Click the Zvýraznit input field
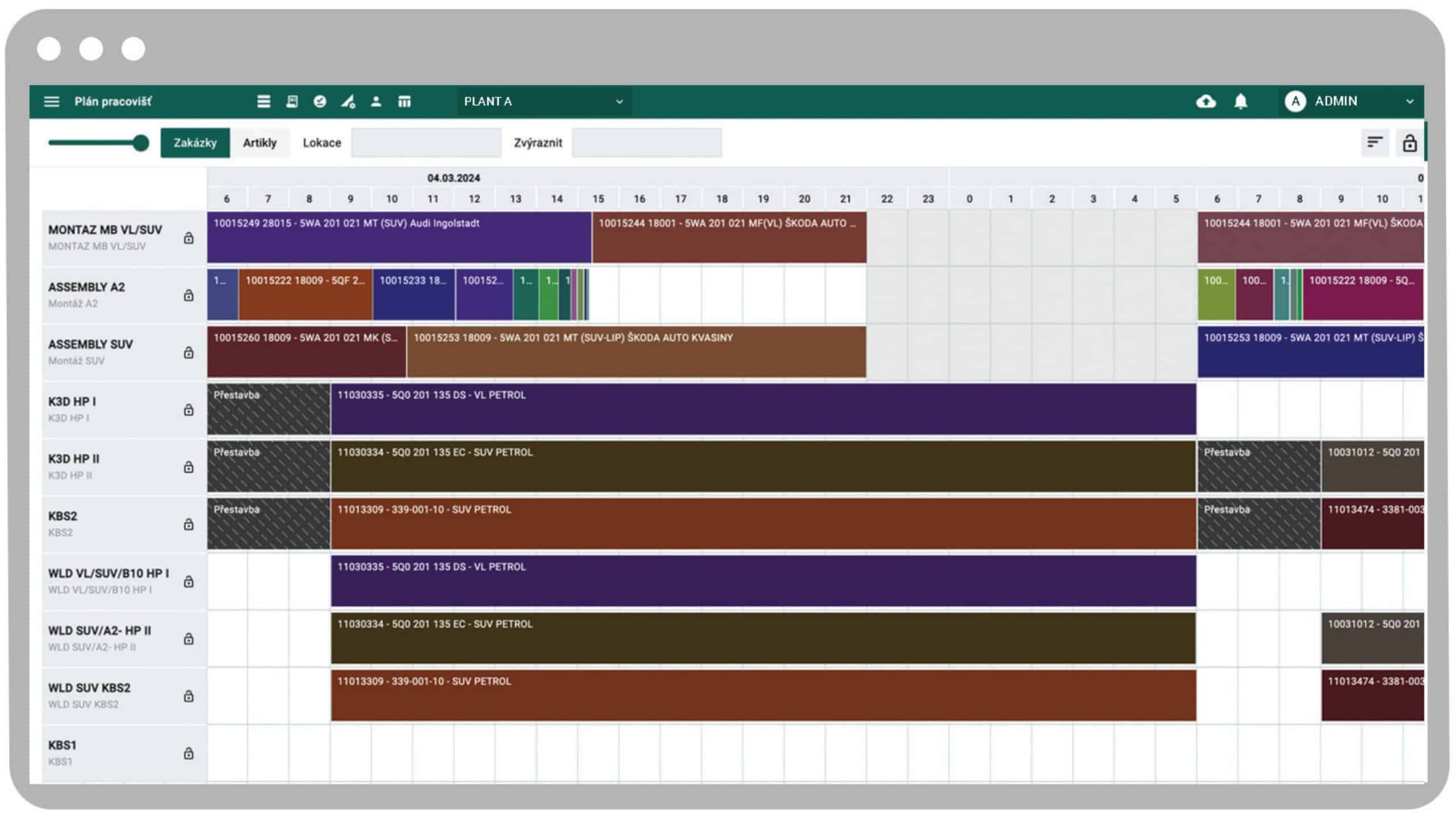Screen dimensions: 1456x816 (647, 143)
